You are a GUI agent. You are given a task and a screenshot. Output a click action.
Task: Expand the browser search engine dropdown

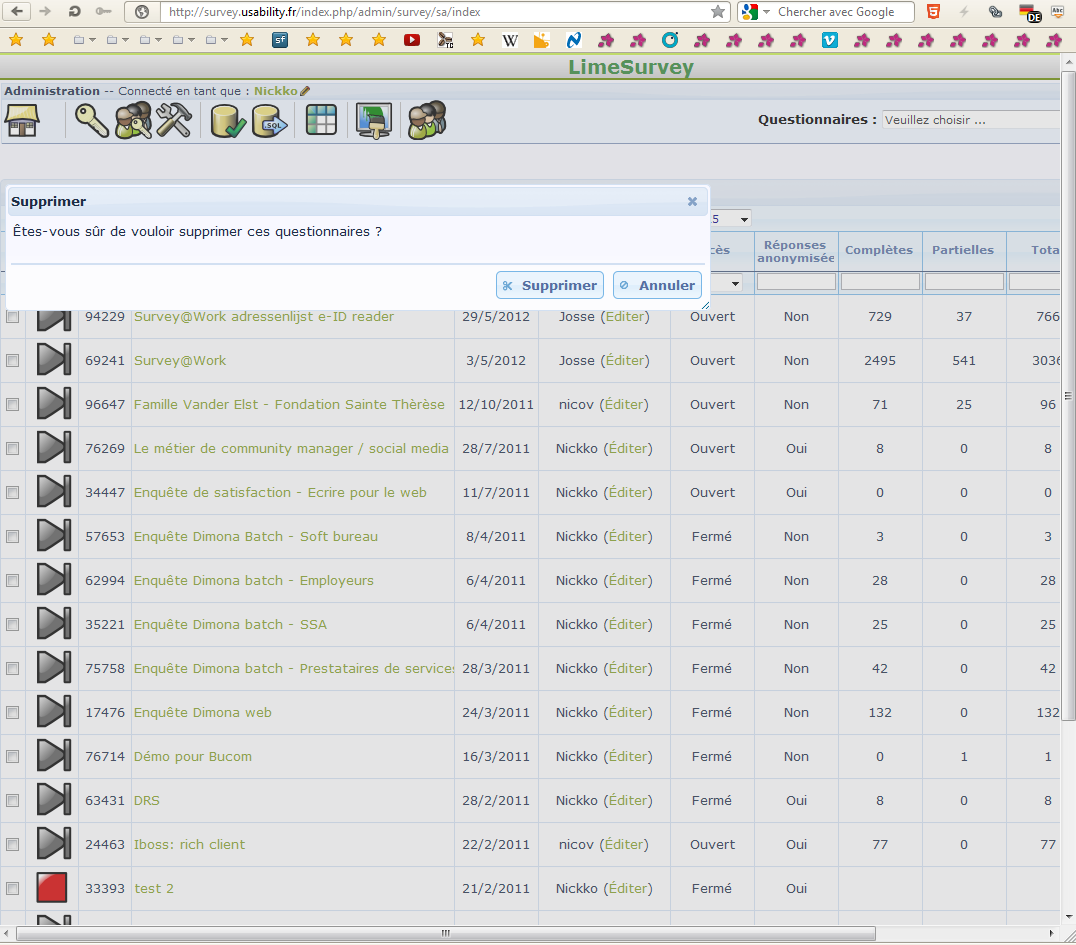(x=766, y=12)
